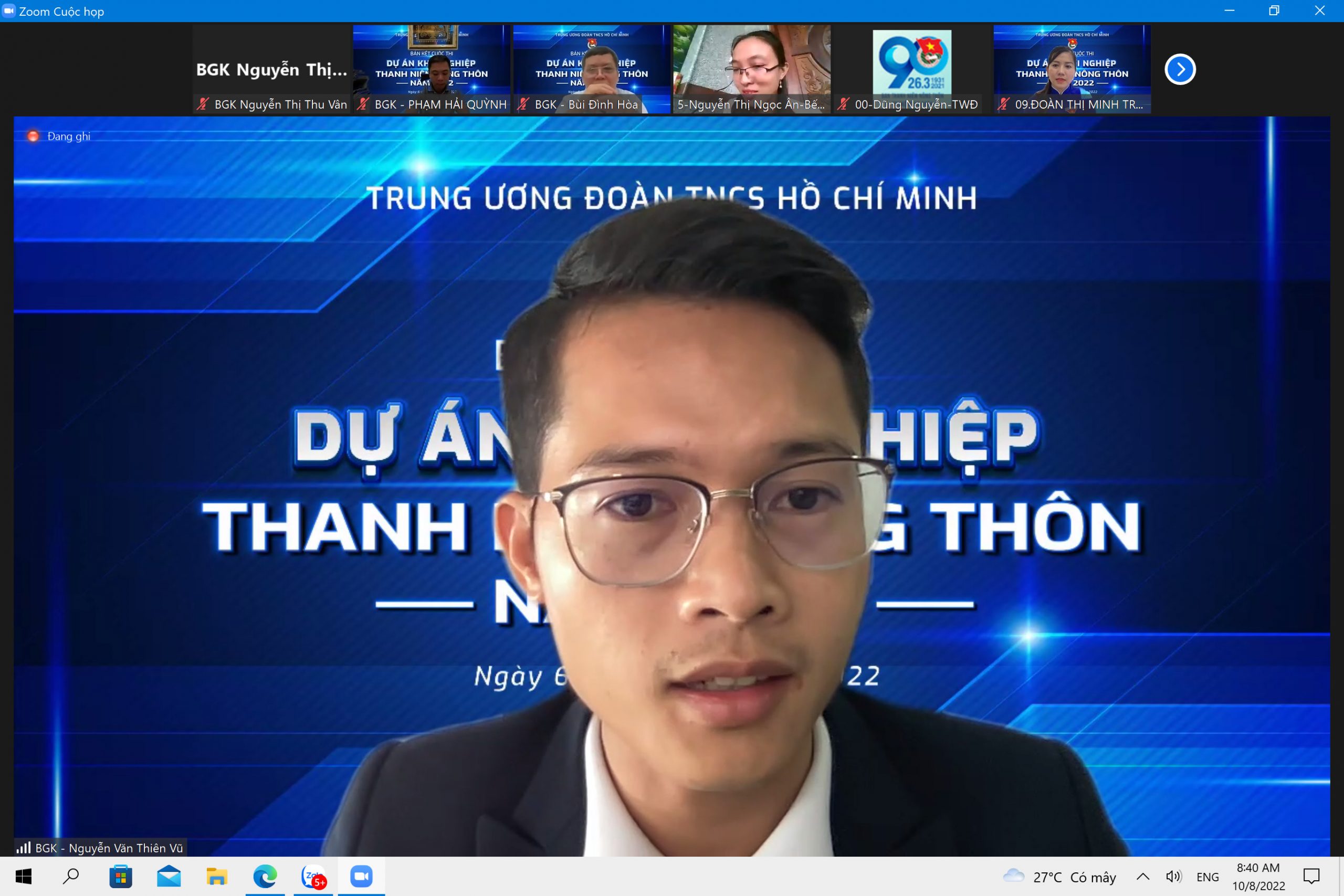Image resolution: width=1344 pixels, height=896 pixels.
Task: Open File Explorer from the taskbar
Action: pyautogui.click(x=217, y=876)
